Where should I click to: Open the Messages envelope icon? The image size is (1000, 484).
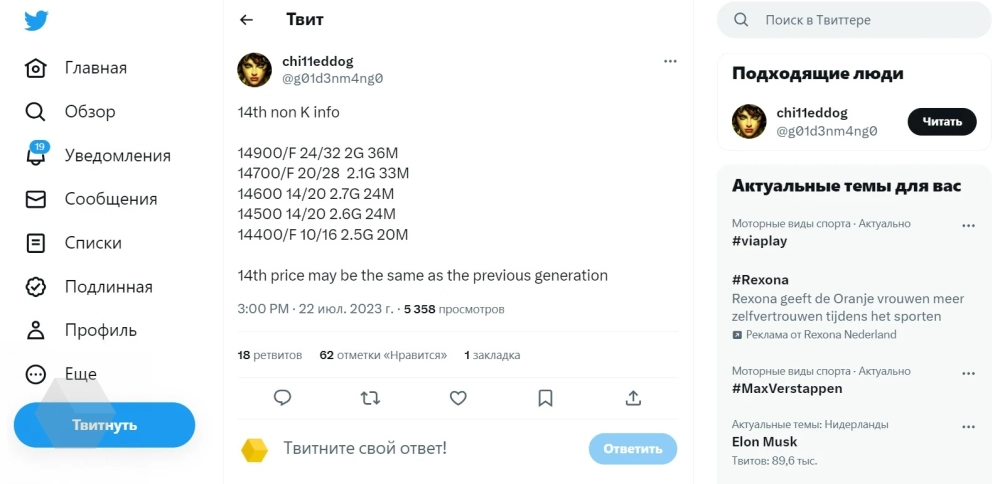tap(36, 199)
